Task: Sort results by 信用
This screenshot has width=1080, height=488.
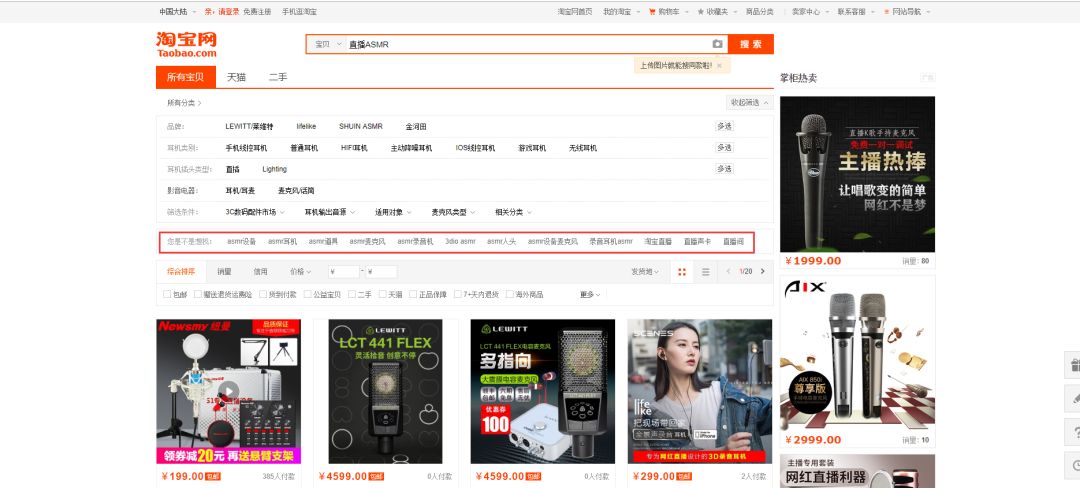Action: [260, 272]
